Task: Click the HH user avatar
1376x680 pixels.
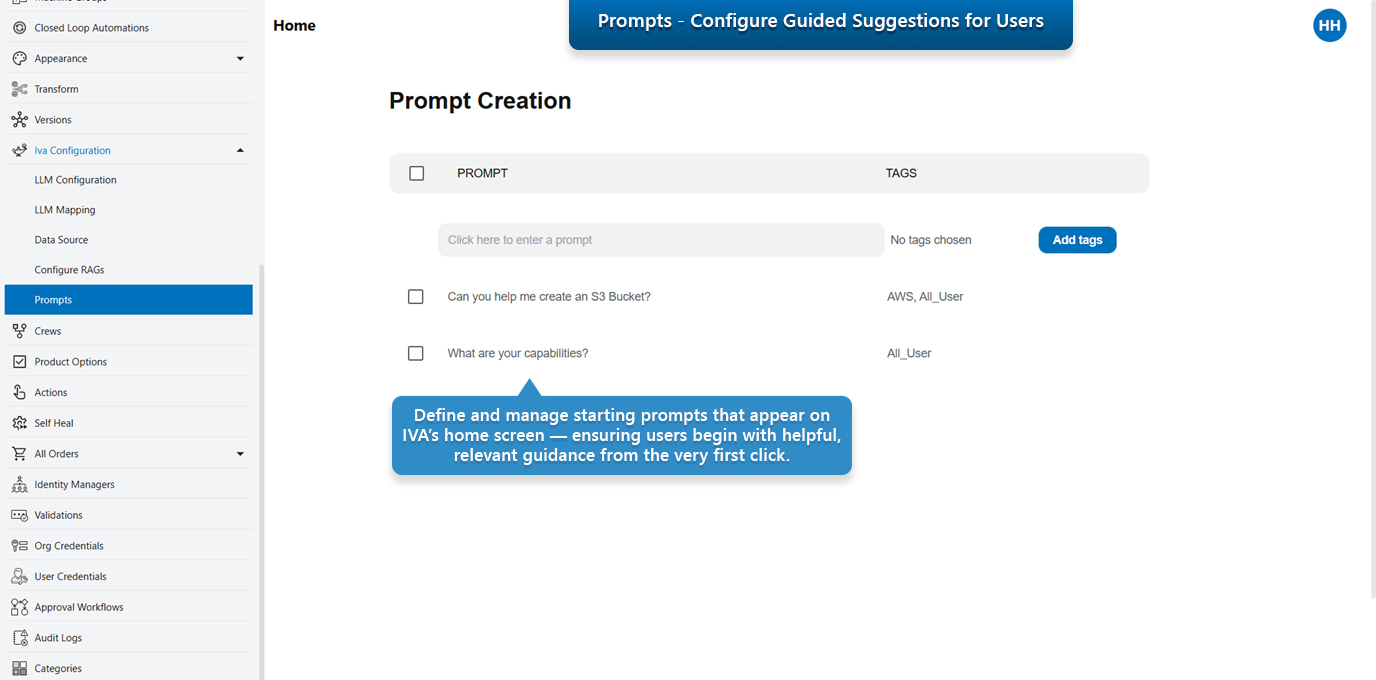Action: 1329,26
